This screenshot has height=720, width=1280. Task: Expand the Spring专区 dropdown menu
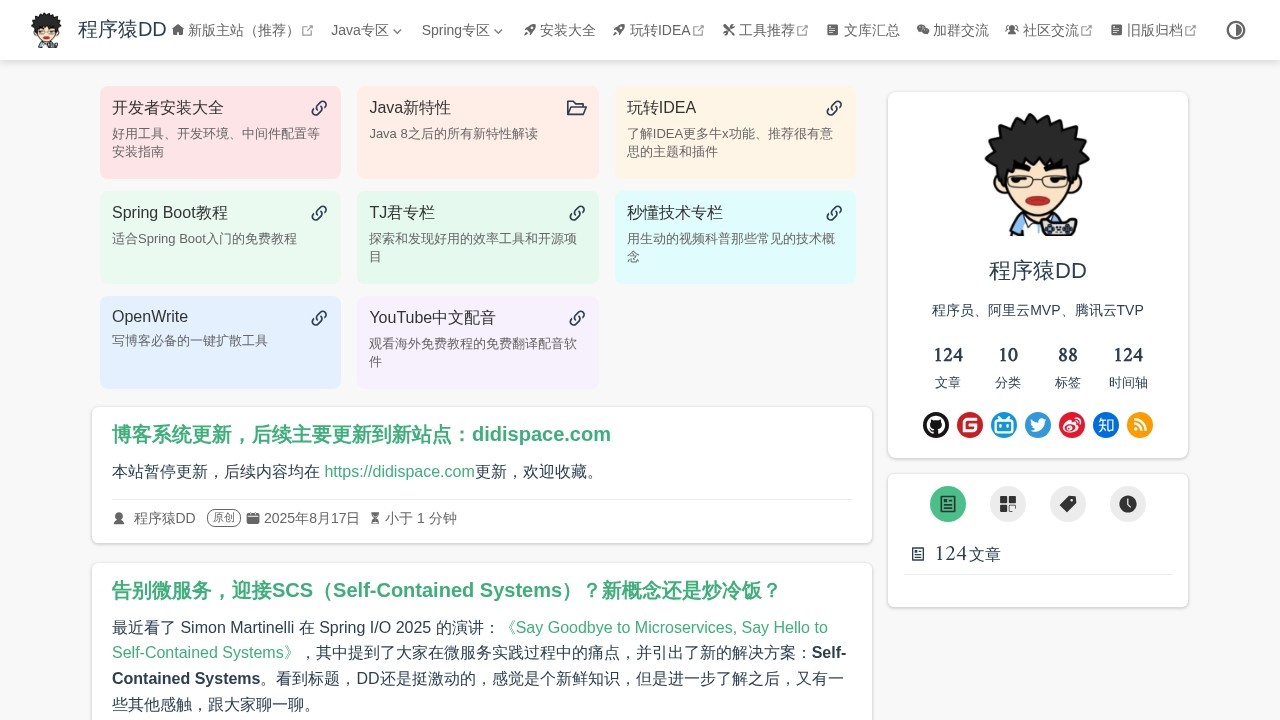(462, 30)
